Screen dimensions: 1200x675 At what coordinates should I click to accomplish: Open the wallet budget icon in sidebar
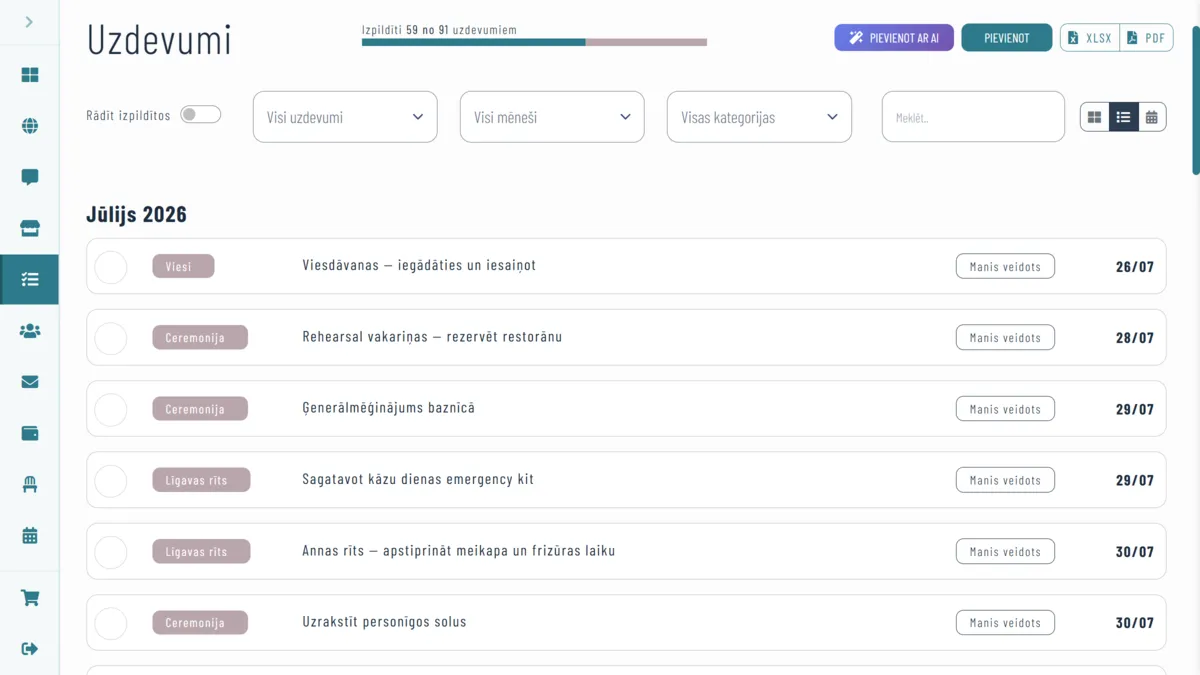pos(30,433)
